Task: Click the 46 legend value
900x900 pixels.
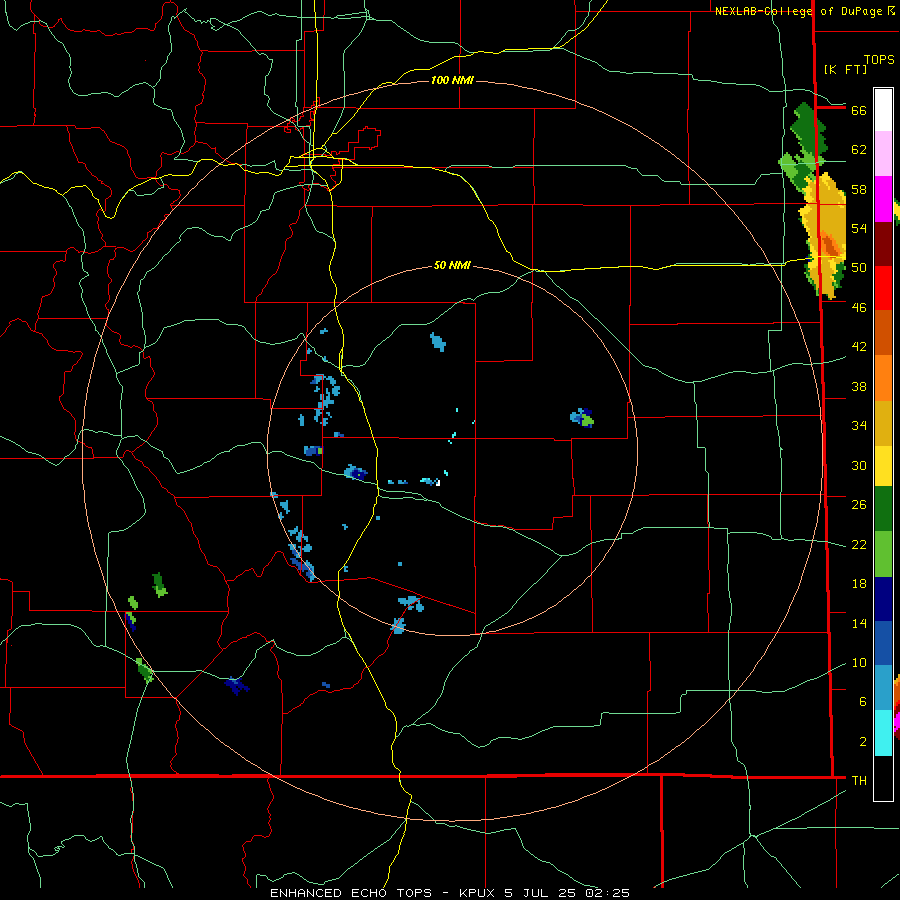Action: (x=859, y=308)
